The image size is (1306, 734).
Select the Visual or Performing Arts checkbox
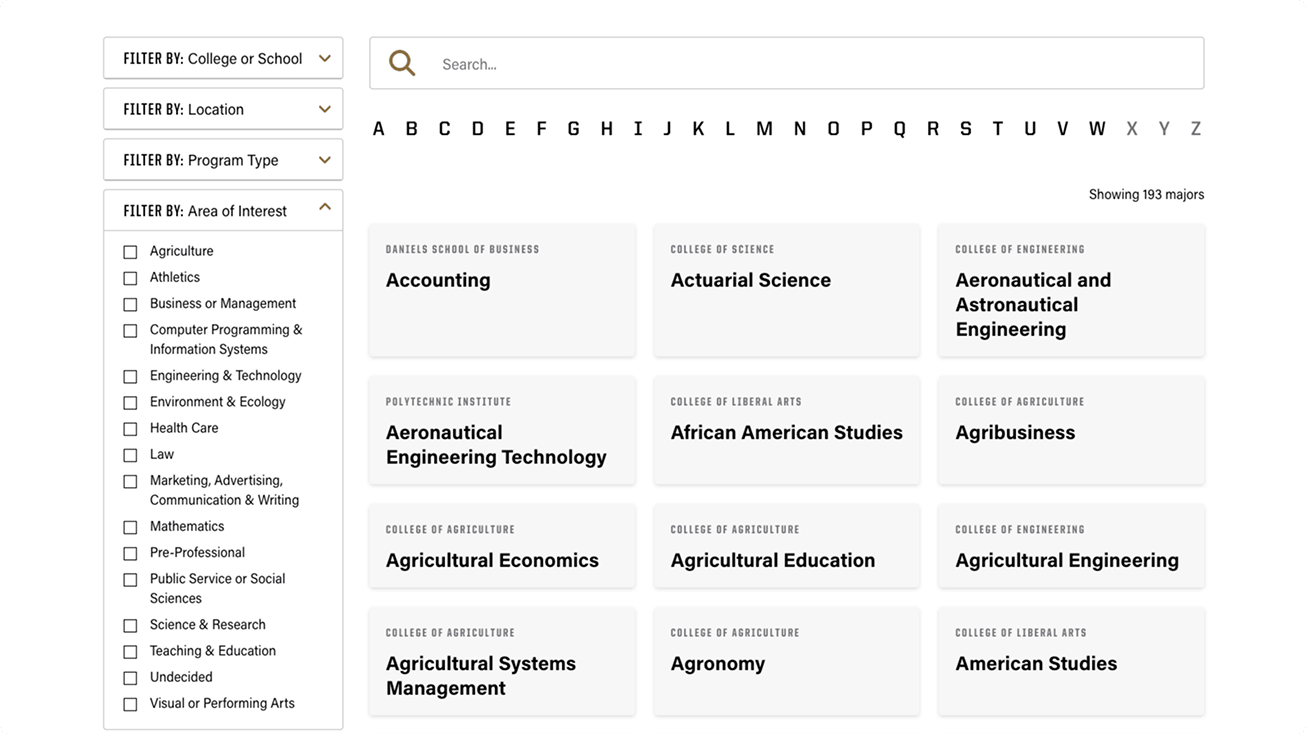click(x=130, y=704)
